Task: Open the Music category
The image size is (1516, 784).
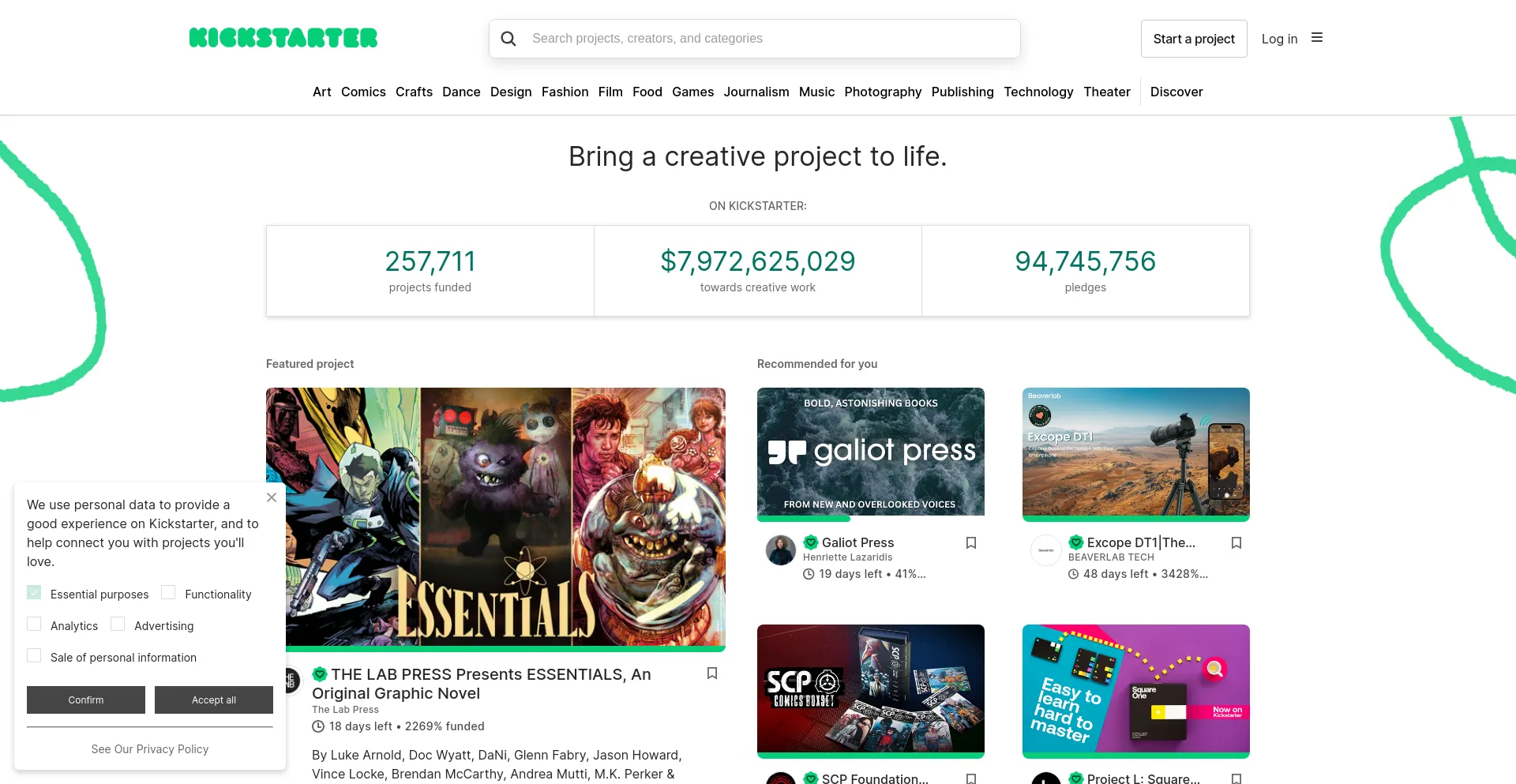Action: point(816,92)
